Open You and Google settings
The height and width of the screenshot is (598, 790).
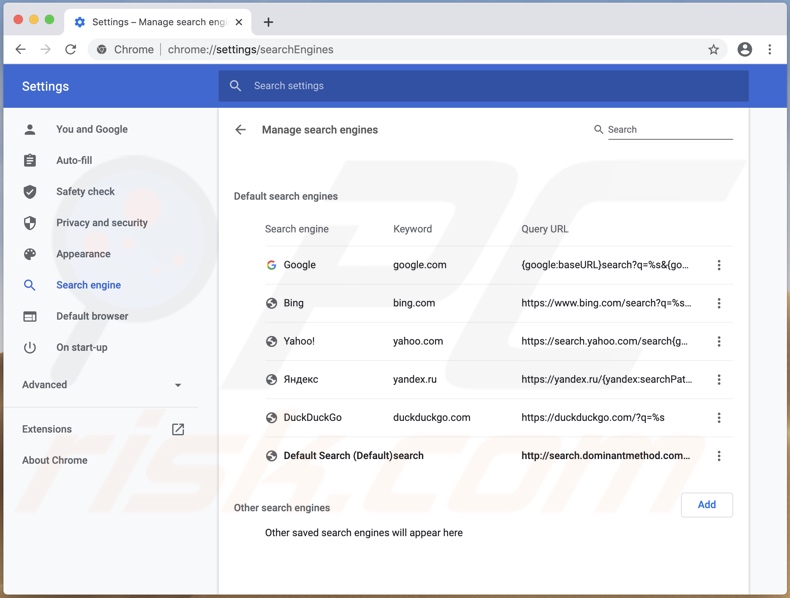click(x=92, y=129)
